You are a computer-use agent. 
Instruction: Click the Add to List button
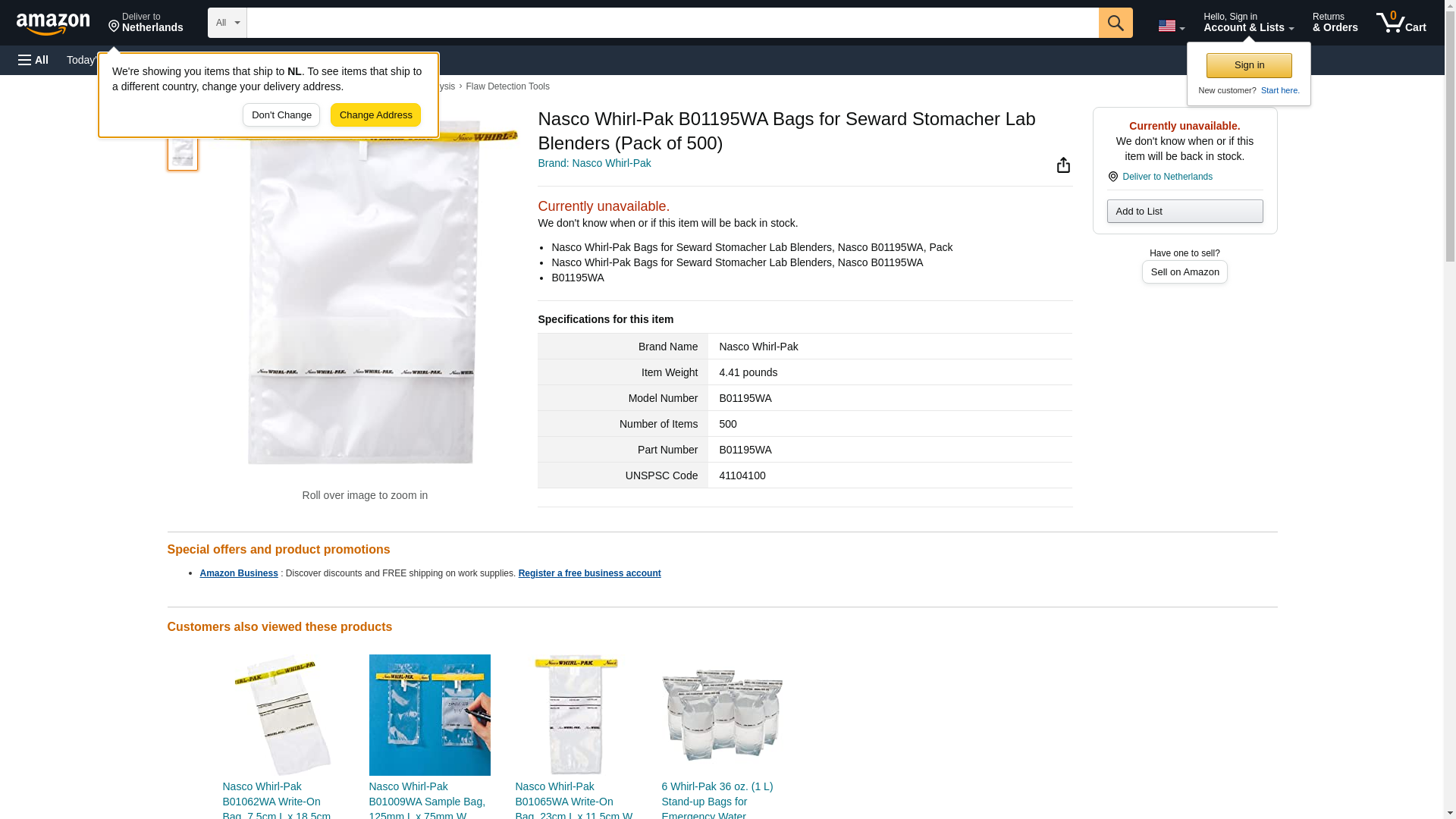(x=1185, y=211)
